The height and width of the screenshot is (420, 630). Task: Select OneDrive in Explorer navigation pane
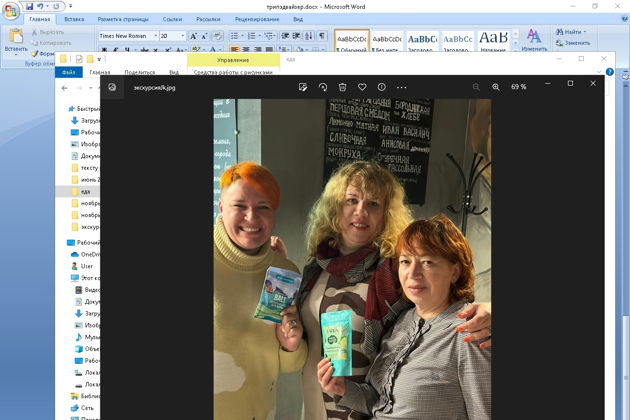tap(85, 254)
